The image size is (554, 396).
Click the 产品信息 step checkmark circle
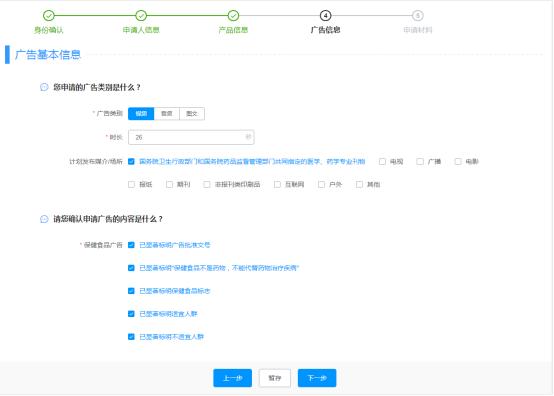233,16
